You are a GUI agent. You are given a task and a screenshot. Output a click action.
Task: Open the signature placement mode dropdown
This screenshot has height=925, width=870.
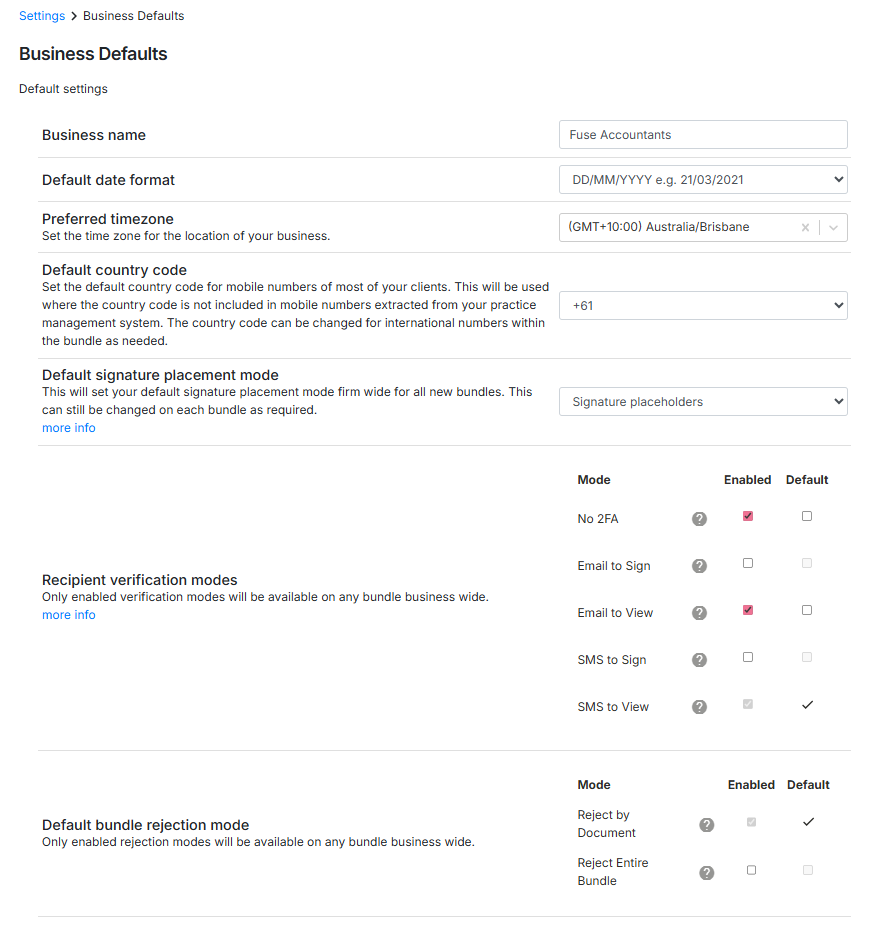(702, 402)
